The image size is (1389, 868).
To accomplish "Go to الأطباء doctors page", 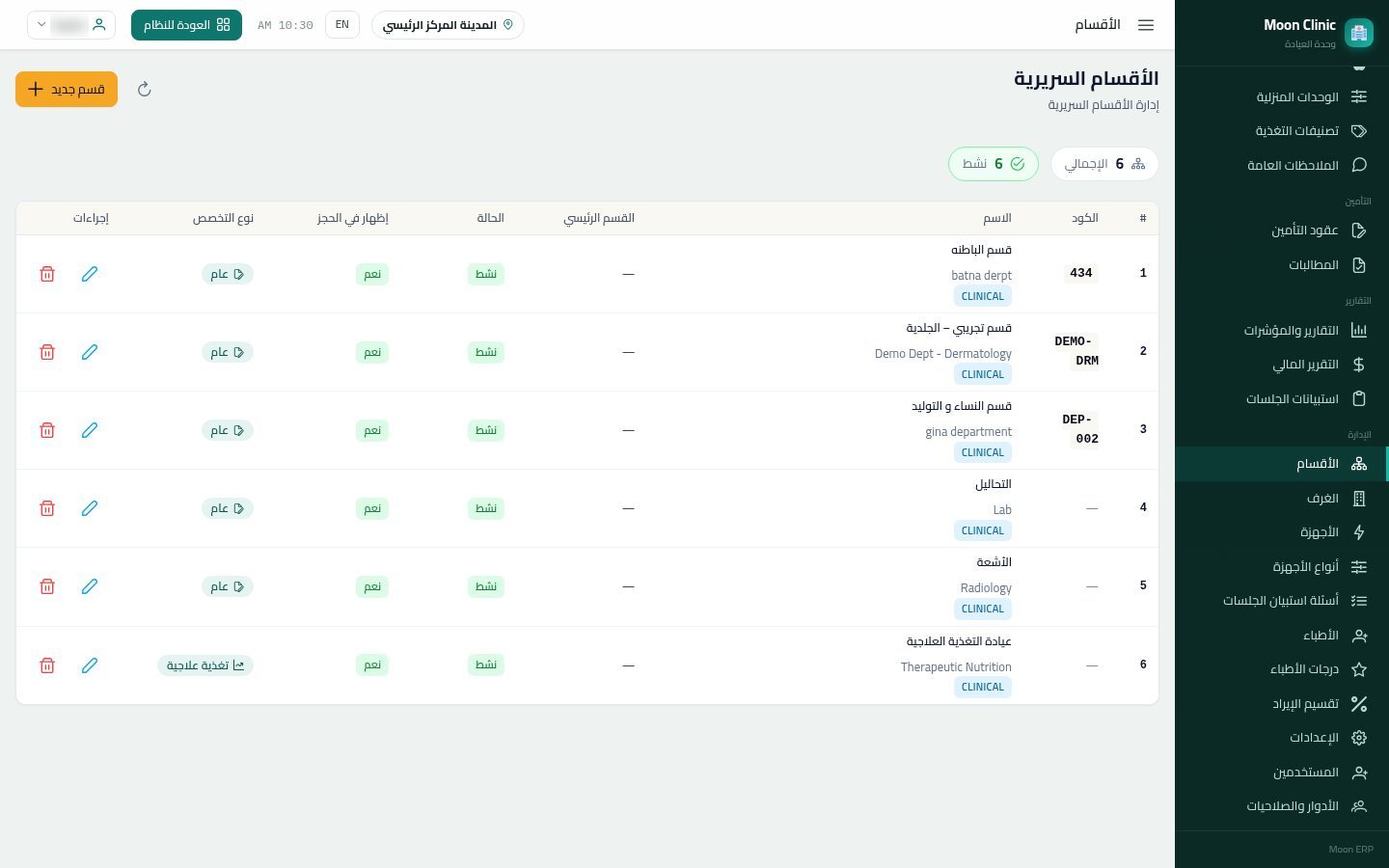I will tap(1281, 636).
